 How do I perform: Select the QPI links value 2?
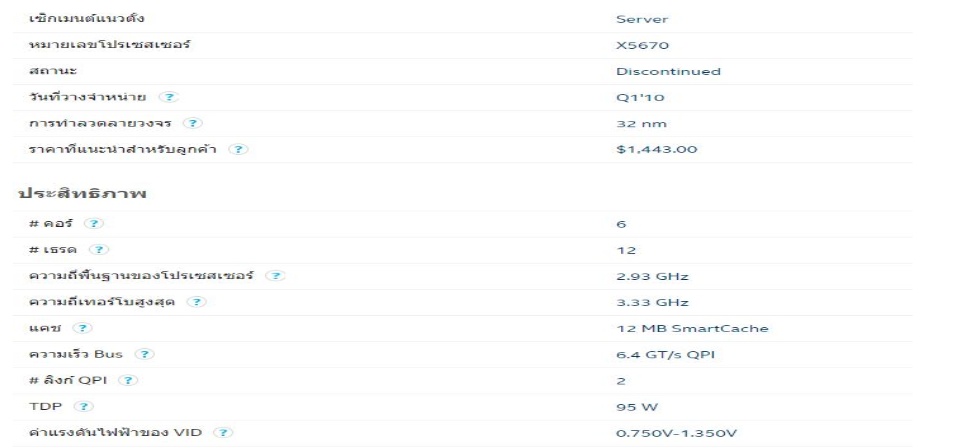point(621,381)
